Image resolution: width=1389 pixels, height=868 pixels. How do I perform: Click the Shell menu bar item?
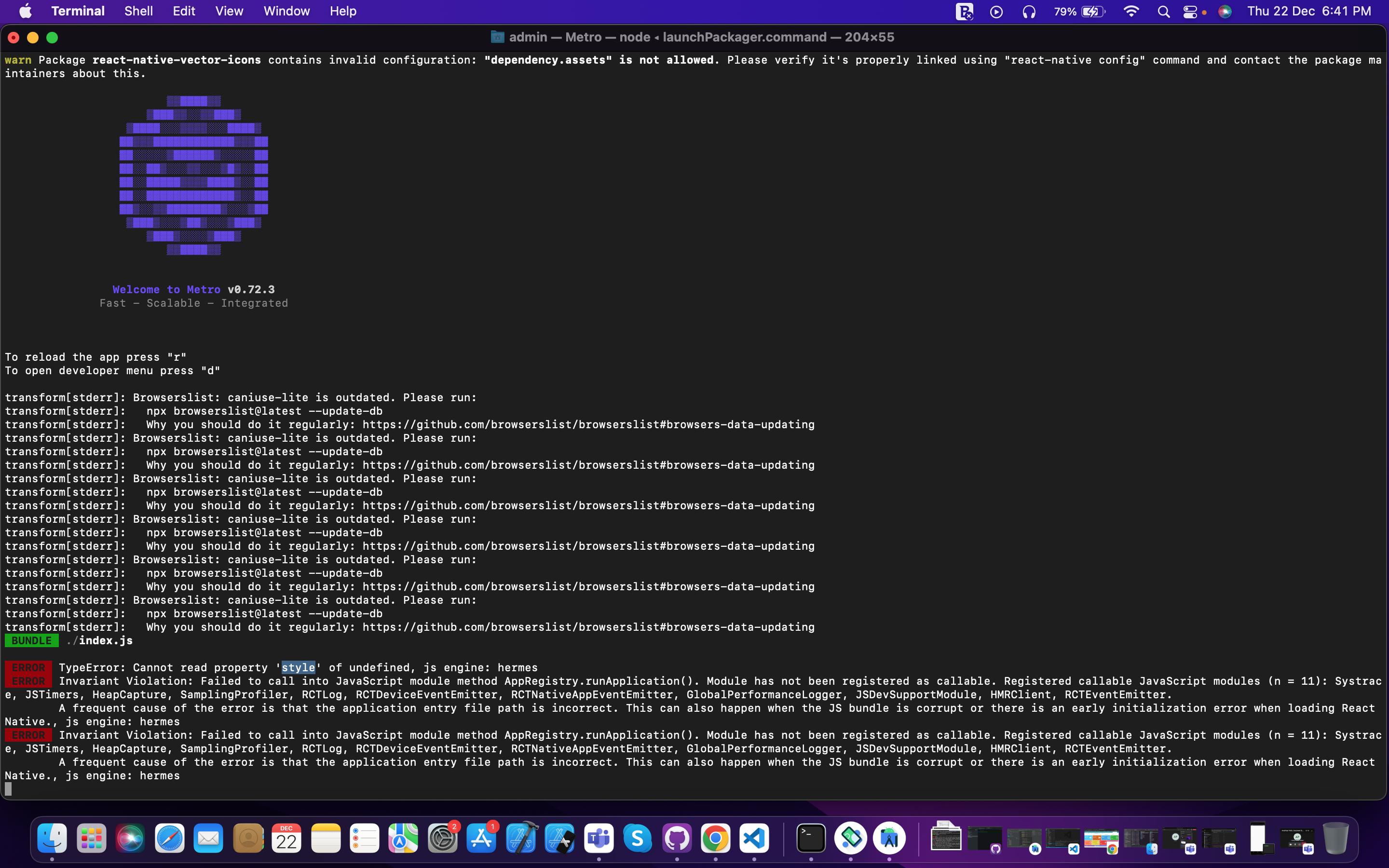pos(138,11)
